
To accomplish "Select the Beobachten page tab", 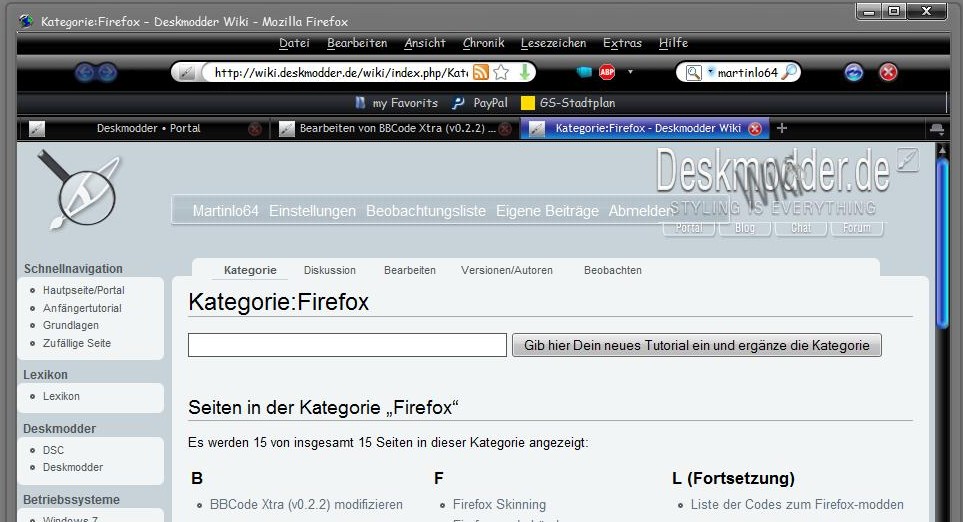I will (x=613, y=270).
